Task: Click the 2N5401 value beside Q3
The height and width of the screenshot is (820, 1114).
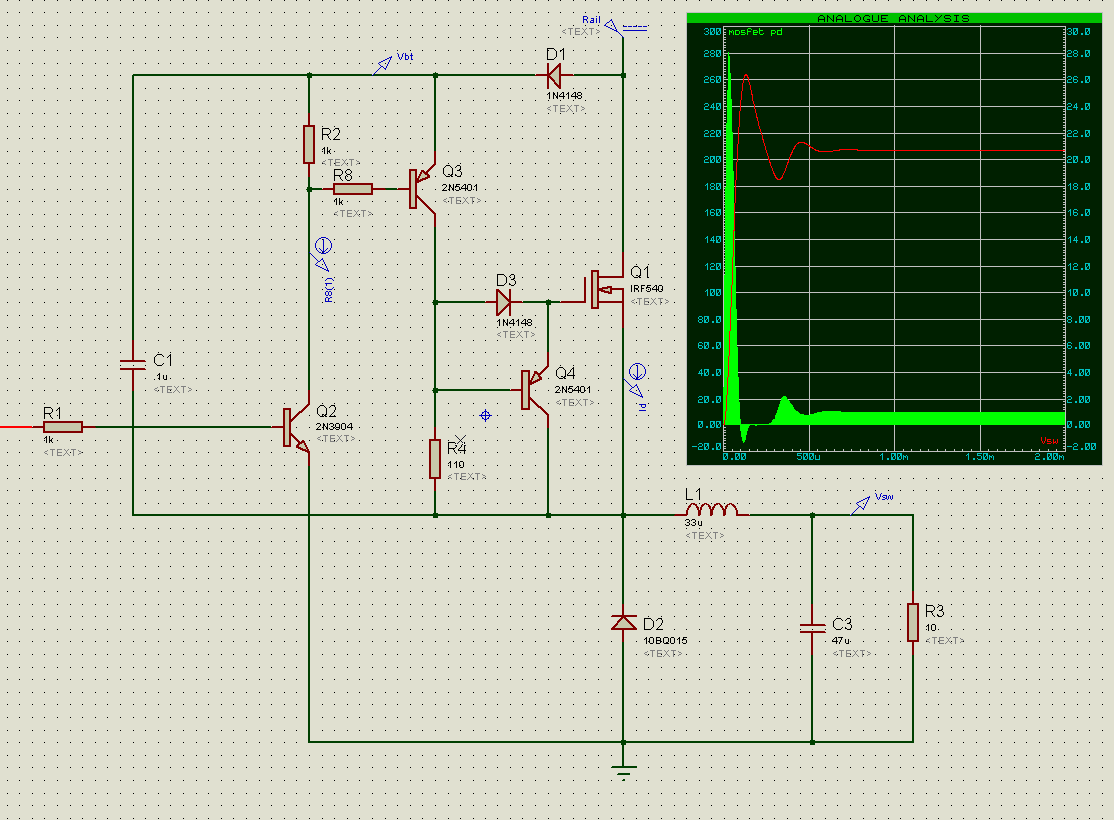Action: tap(460, 188)
